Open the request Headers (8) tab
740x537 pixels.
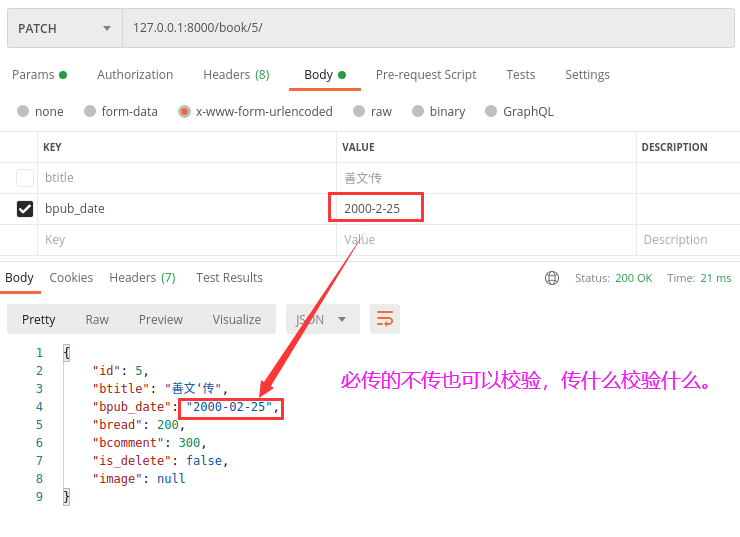coord(236,75)
